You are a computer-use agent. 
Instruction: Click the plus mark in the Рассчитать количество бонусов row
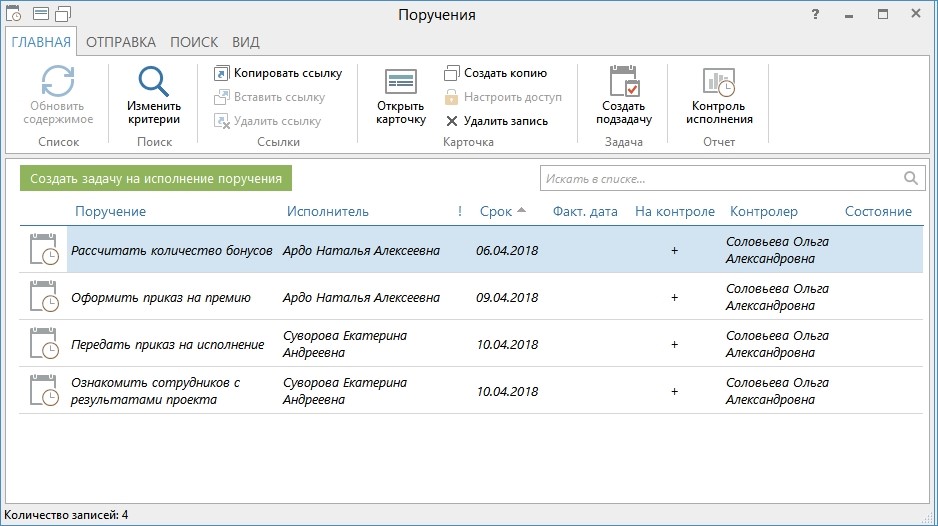coord(674,250)
